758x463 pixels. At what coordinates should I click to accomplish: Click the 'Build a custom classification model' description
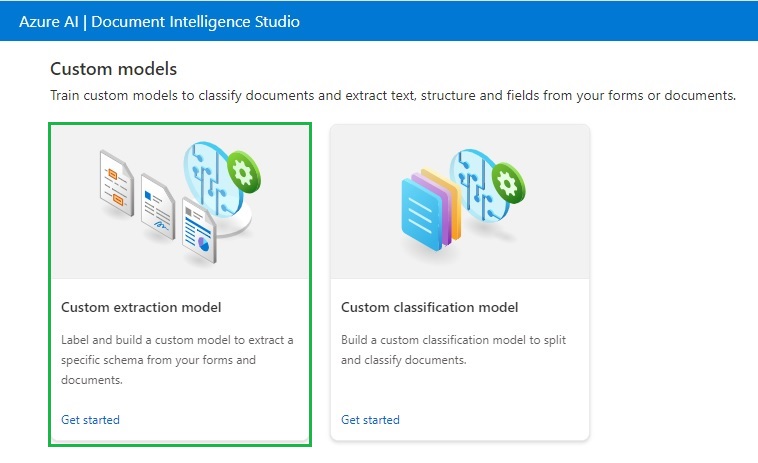(453, 350)
